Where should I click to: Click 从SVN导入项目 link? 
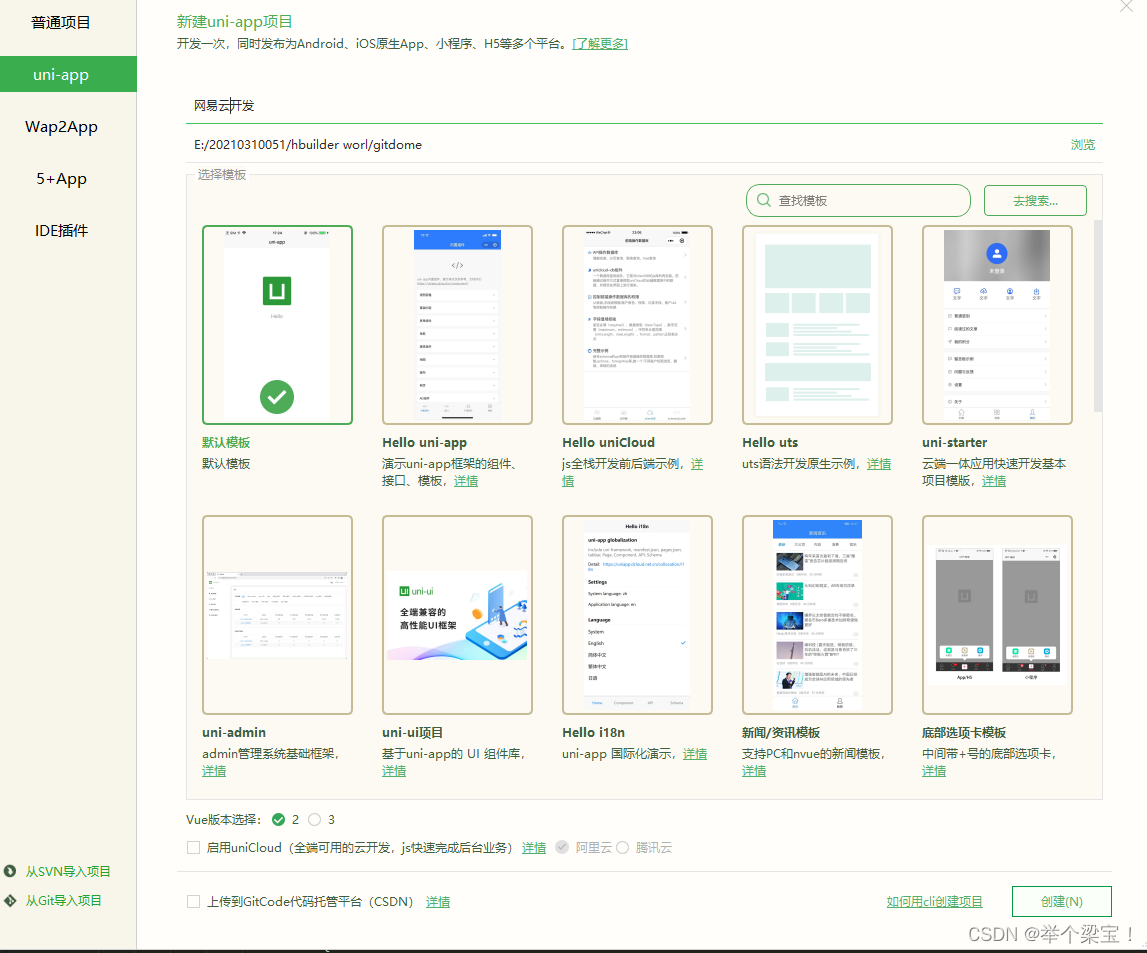68,872
